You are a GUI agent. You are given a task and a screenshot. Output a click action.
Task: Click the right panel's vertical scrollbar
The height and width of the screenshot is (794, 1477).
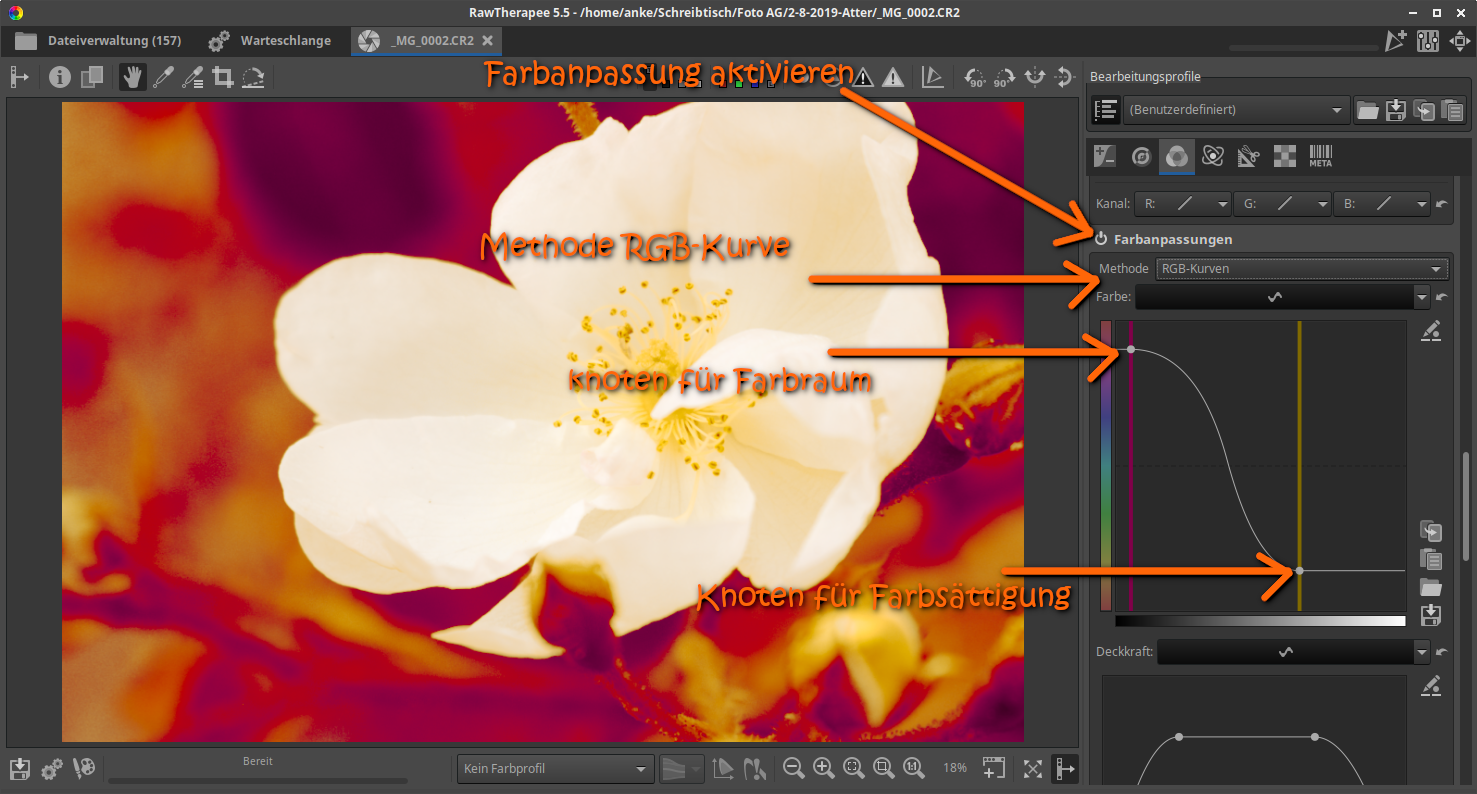pos(1465,505)
